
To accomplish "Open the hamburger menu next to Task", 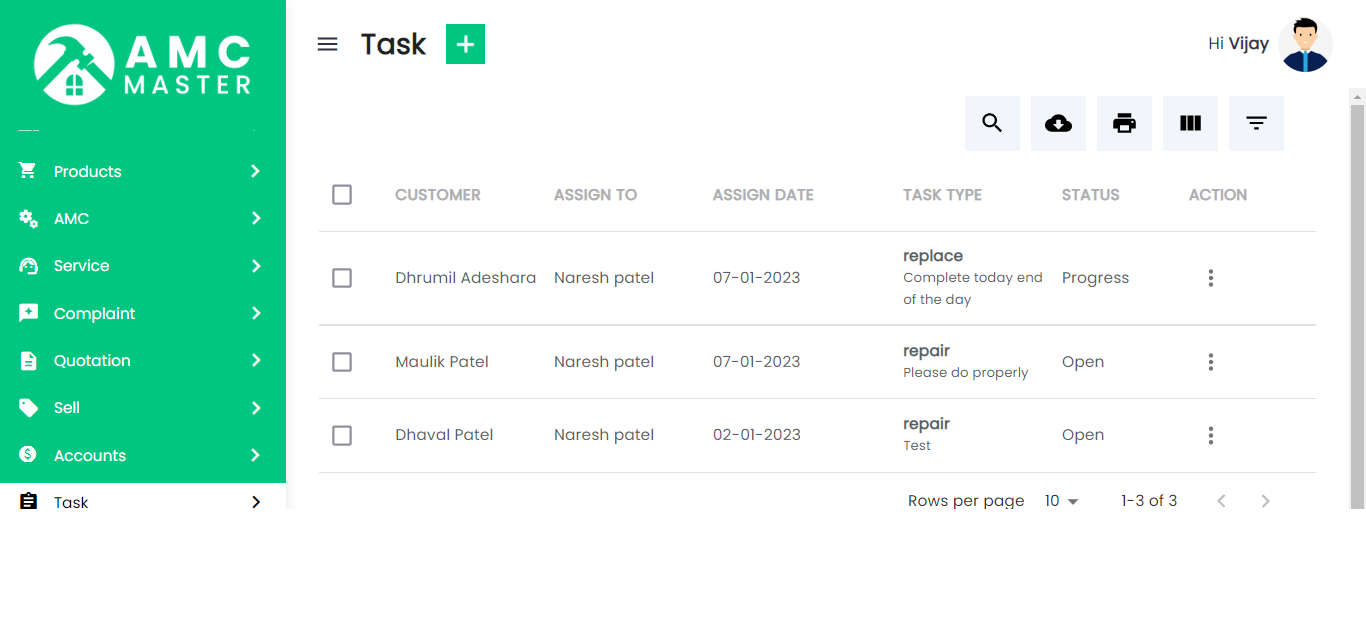I will point(327,44).
